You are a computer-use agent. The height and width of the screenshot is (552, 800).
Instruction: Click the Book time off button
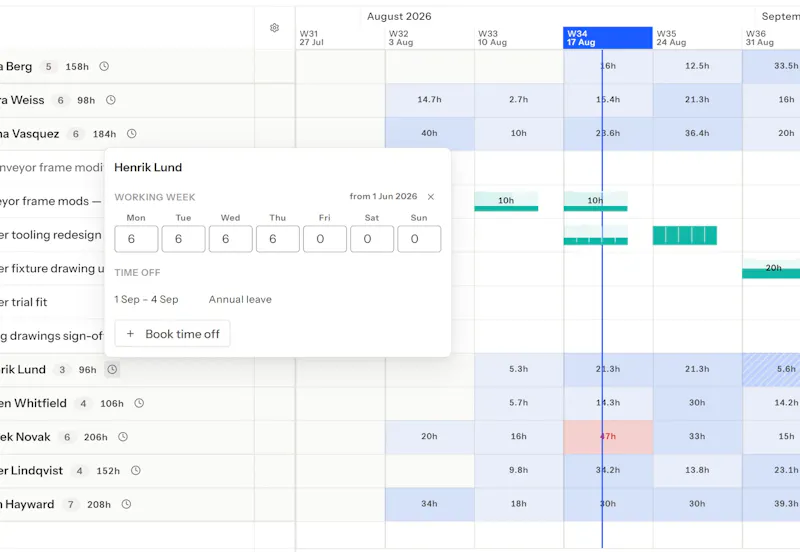click(x=172, y=334)
